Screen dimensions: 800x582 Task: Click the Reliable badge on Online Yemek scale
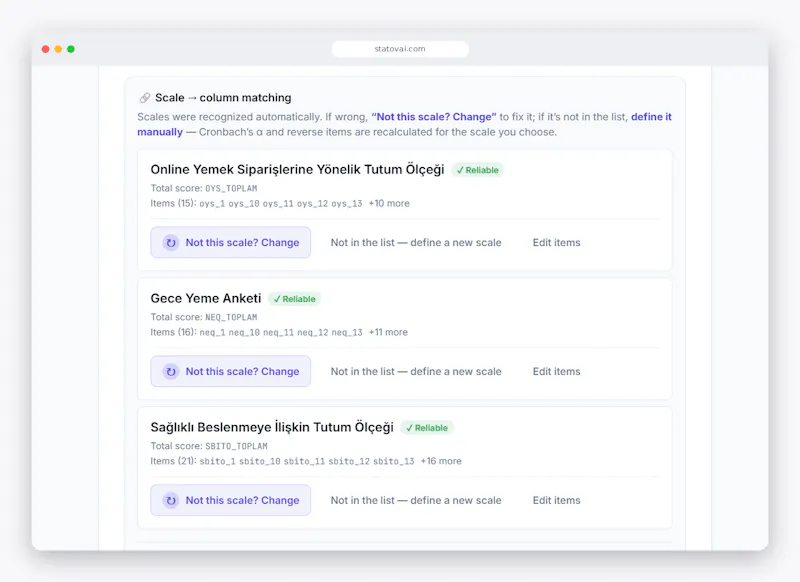pyautogui.click(x=478, y=170)
